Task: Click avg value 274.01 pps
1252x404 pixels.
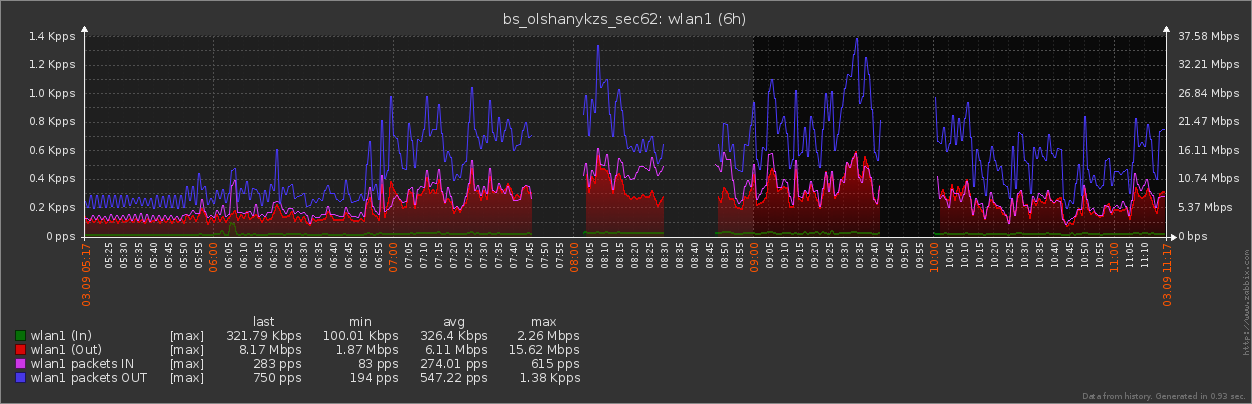Action: coord(455,364)
